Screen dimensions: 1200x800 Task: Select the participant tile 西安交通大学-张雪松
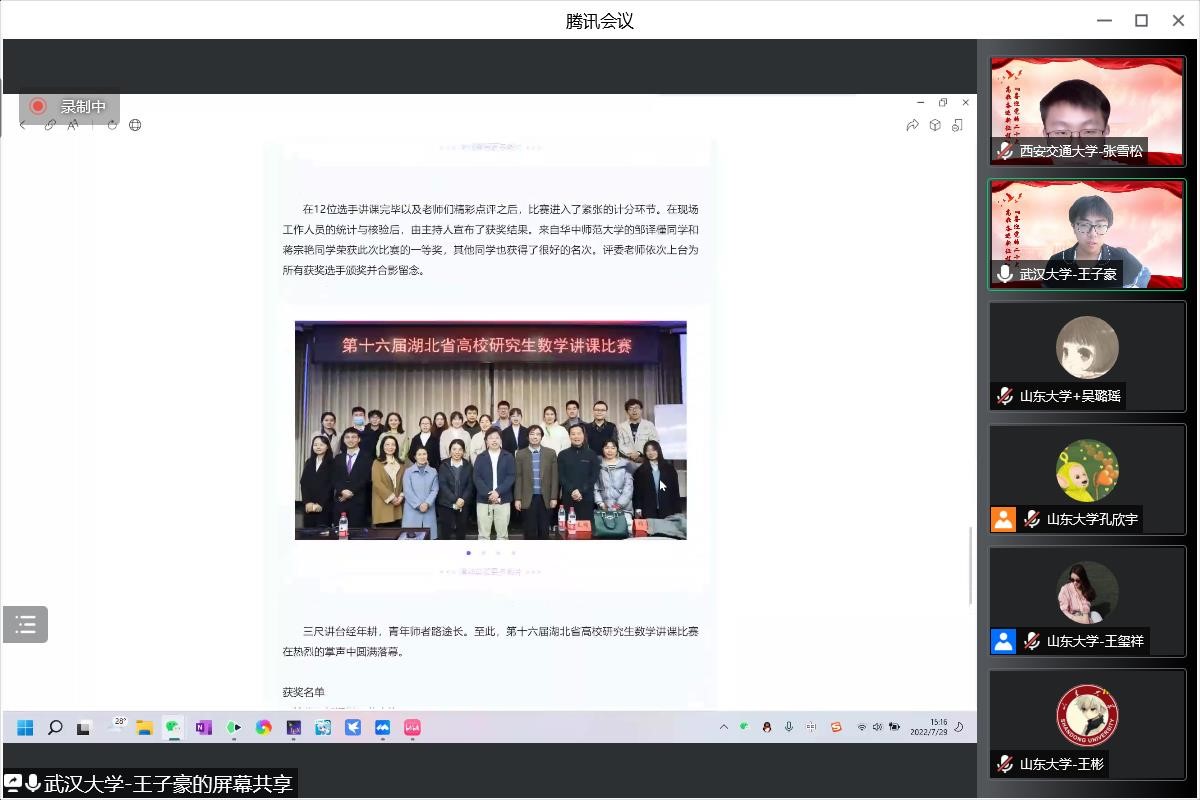coord(1086,110)
